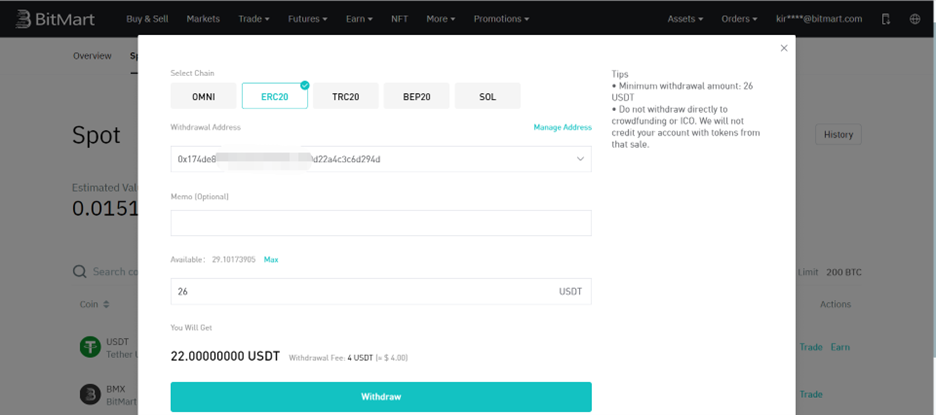Select the BEP20 chain
This screenshot has height=415, width=936.
pos(417,96)
